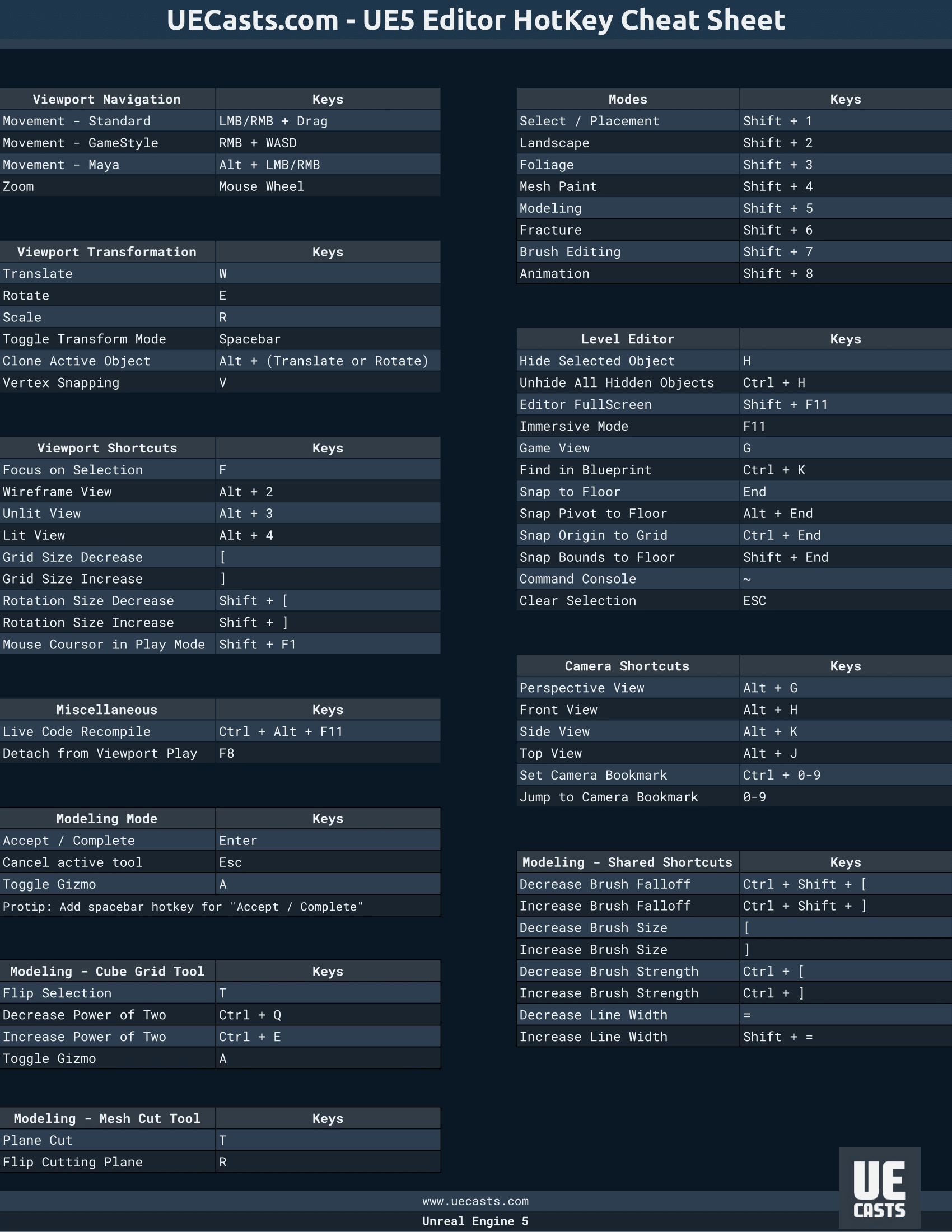Select the 'Viewport Transformation' table header
This screenshot has width=952, height=1232.
click(x=107, y=252)
